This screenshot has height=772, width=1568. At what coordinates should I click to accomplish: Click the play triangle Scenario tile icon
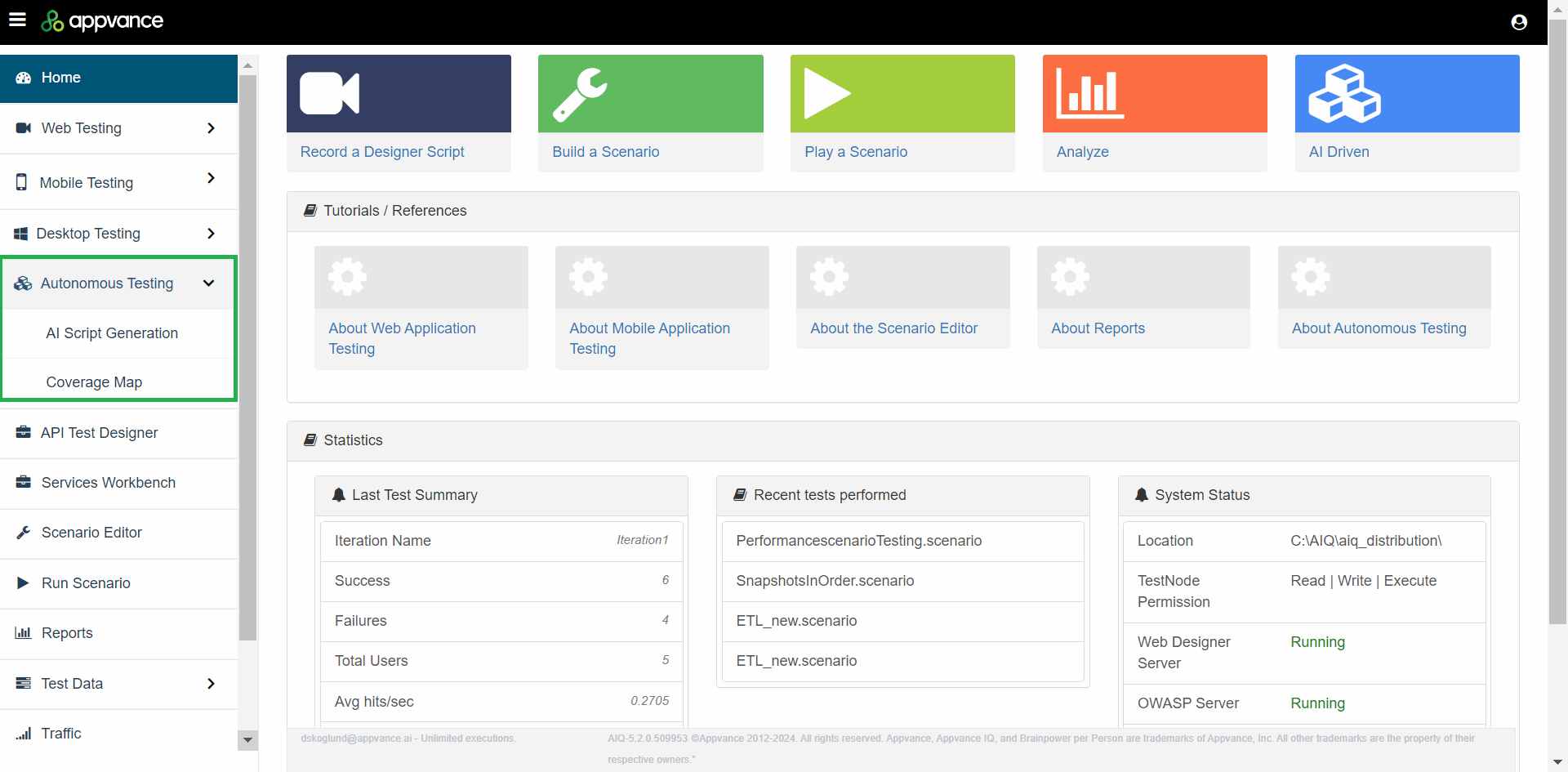click(827, 94)
